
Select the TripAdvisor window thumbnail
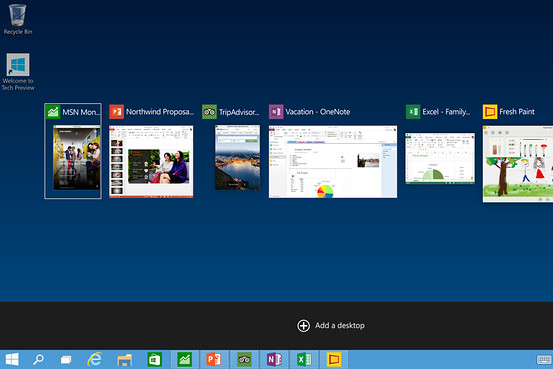click(238, 157)
